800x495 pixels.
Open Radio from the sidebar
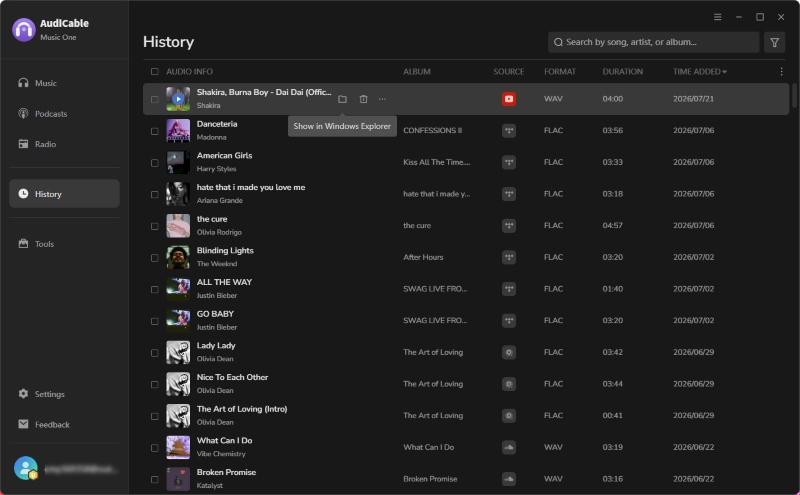click(x=64, y=144)
